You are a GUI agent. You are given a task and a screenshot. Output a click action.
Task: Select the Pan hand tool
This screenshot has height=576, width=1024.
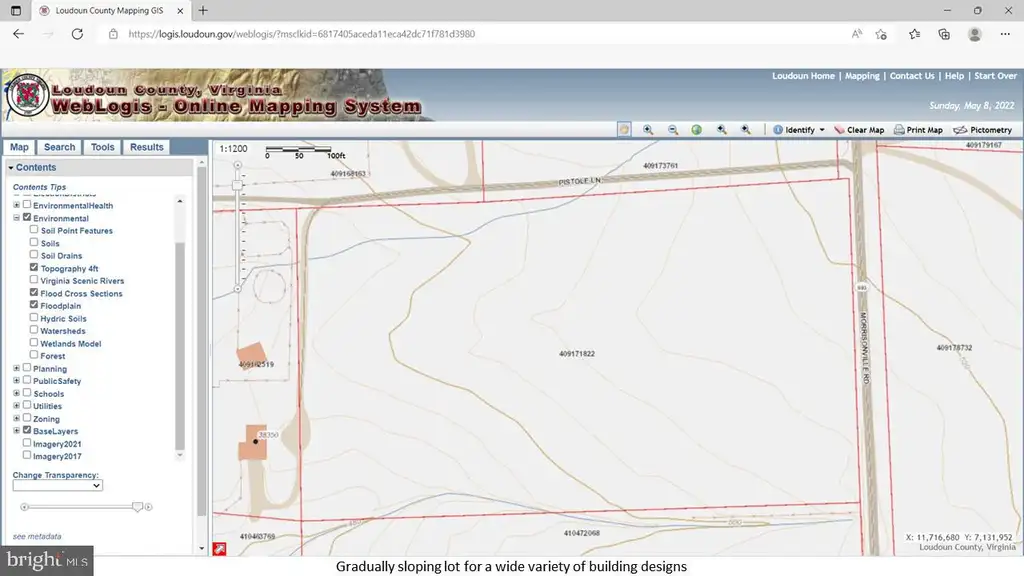point(624,130)
